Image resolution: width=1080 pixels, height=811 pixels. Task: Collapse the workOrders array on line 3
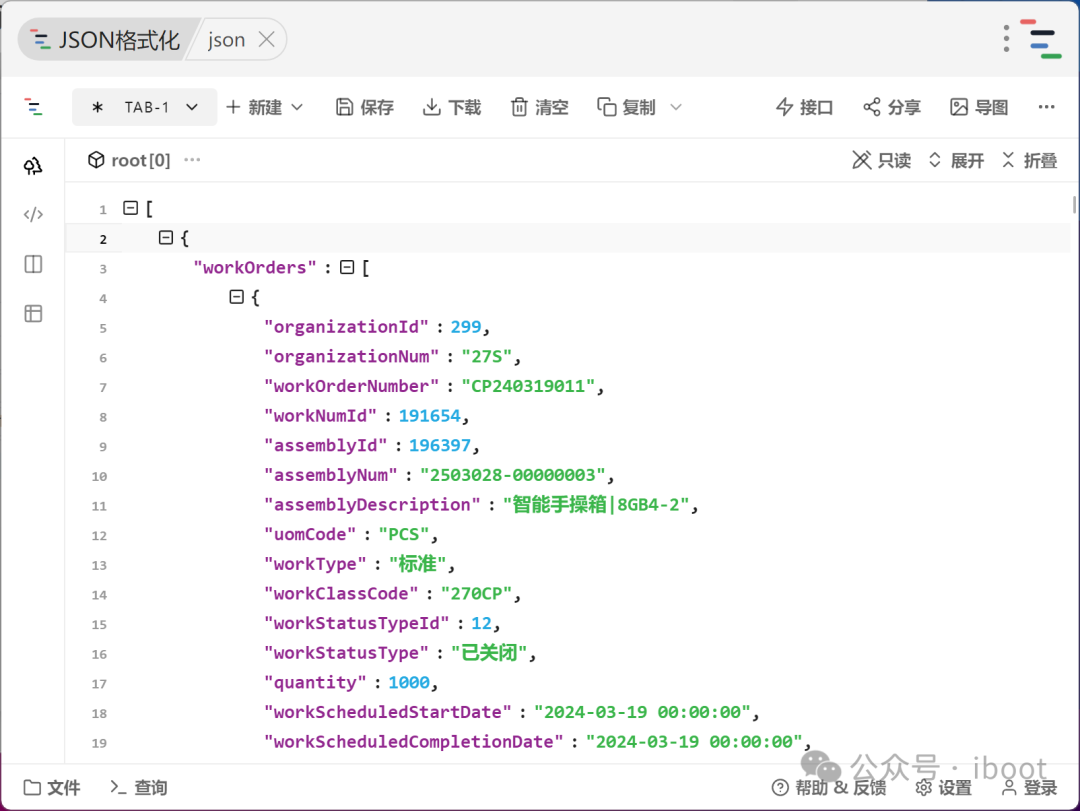[347, 268]
